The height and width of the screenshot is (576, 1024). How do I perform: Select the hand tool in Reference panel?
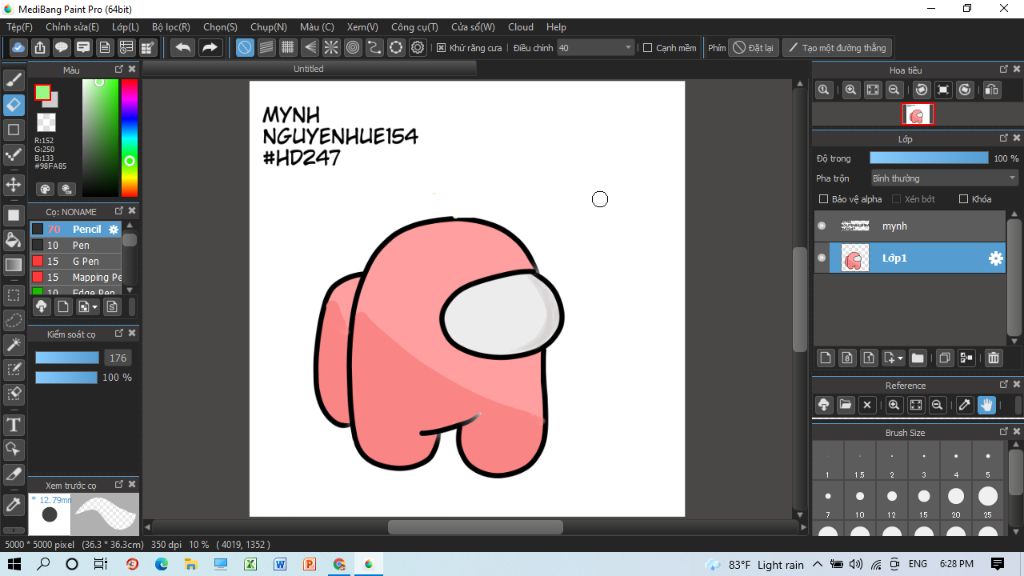[x=986, y=405]
